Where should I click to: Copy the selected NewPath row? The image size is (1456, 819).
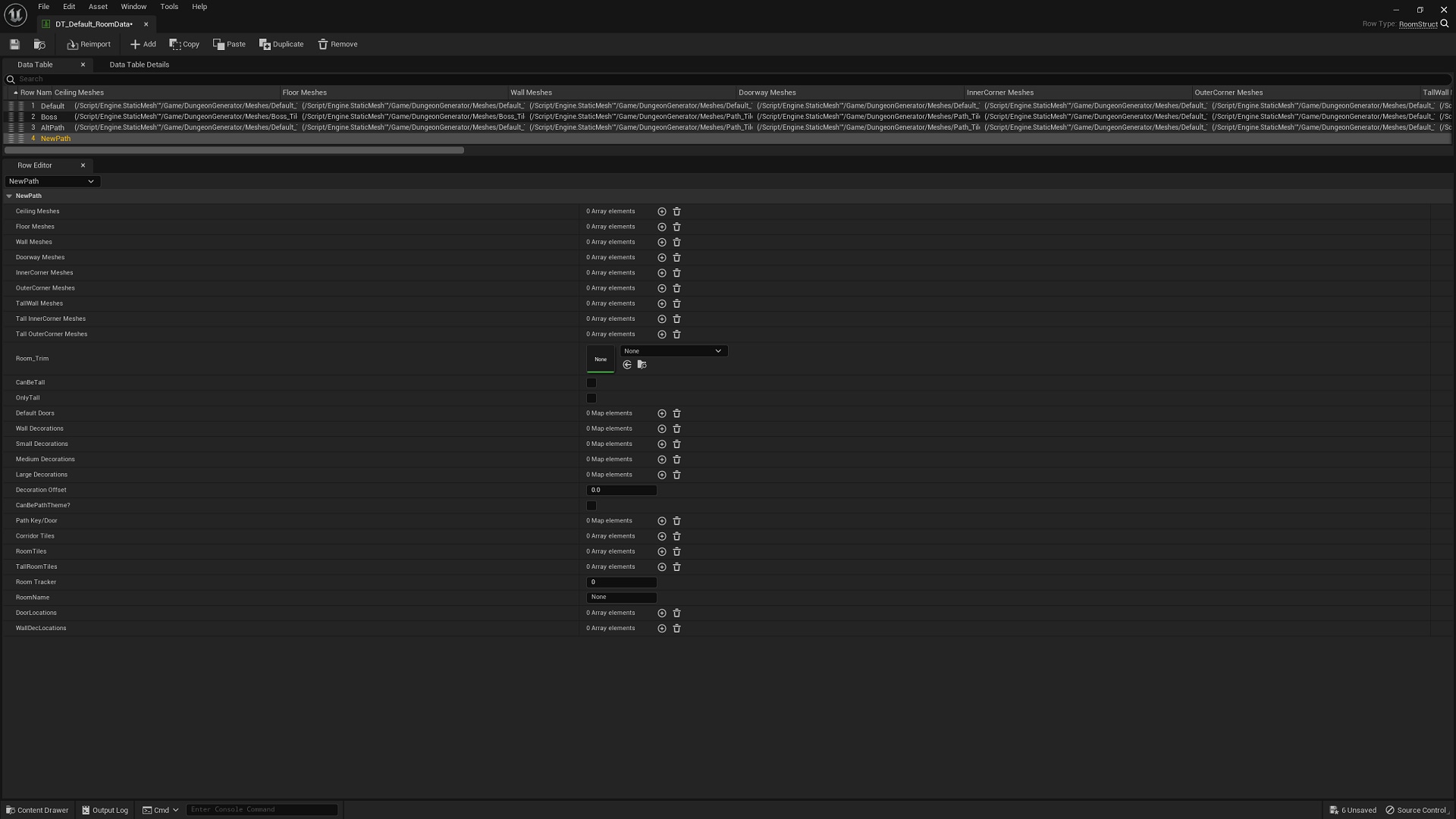184,44
